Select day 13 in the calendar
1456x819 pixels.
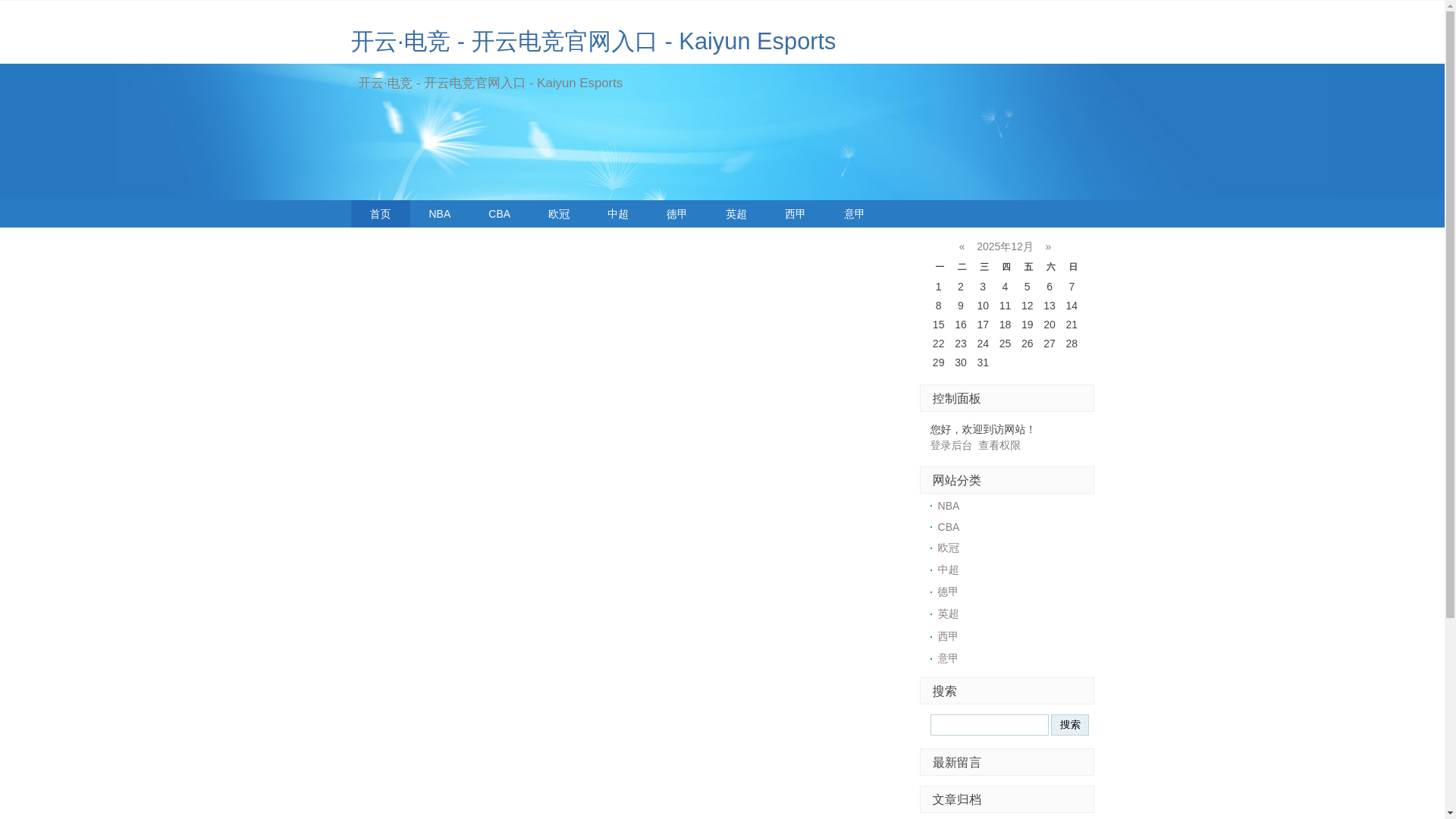pyautogui.click(x=1050, y=306)
